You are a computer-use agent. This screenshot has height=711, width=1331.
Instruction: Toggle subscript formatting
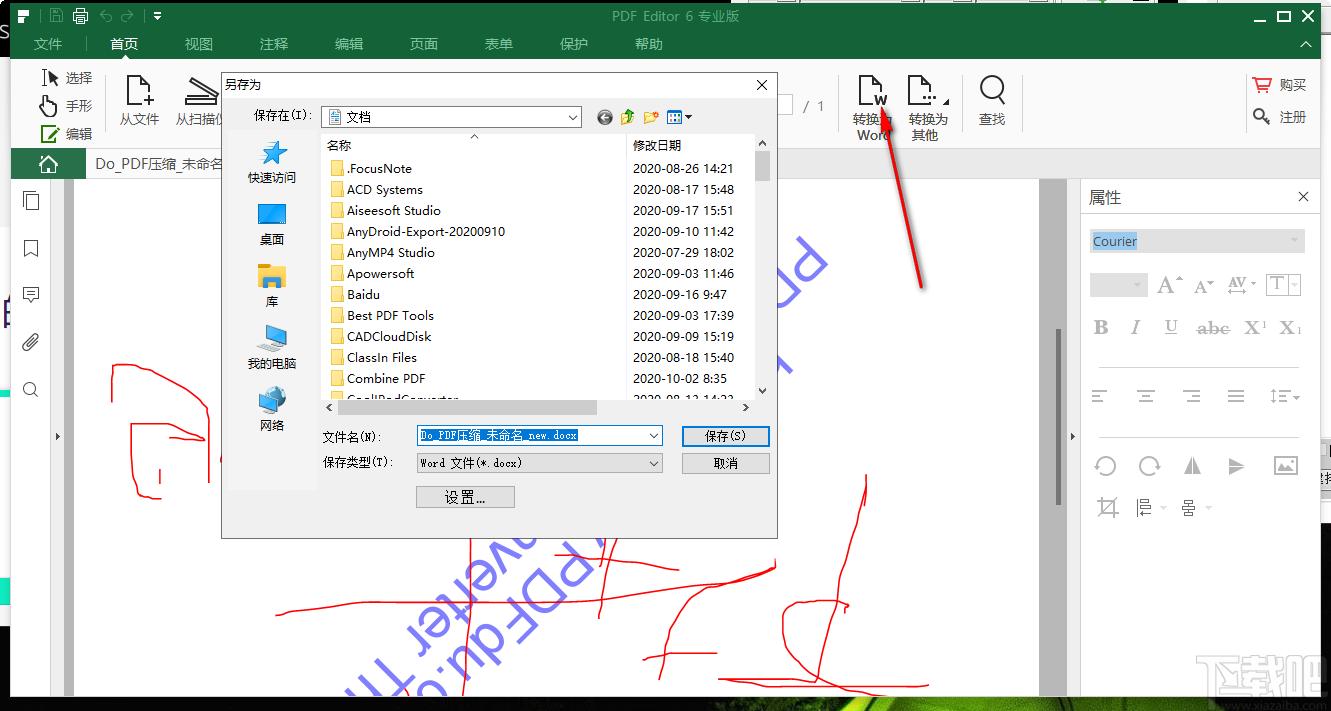pos(1290,327)
